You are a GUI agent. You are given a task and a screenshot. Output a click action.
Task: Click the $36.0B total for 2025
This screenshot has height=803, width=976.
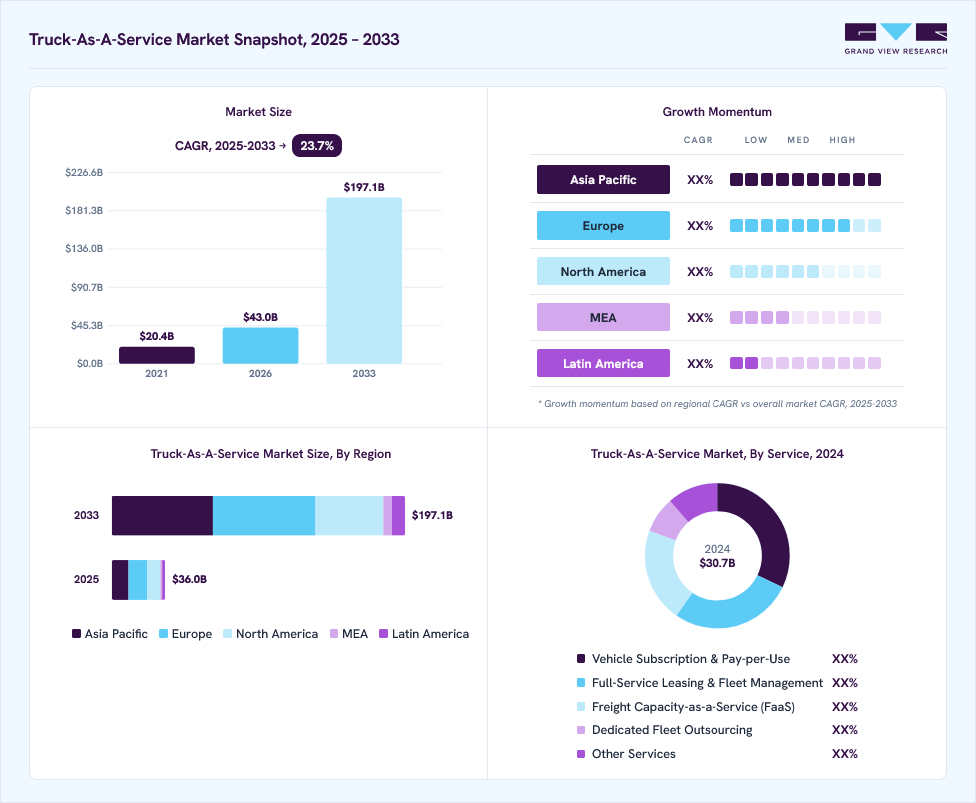[189, 580]
